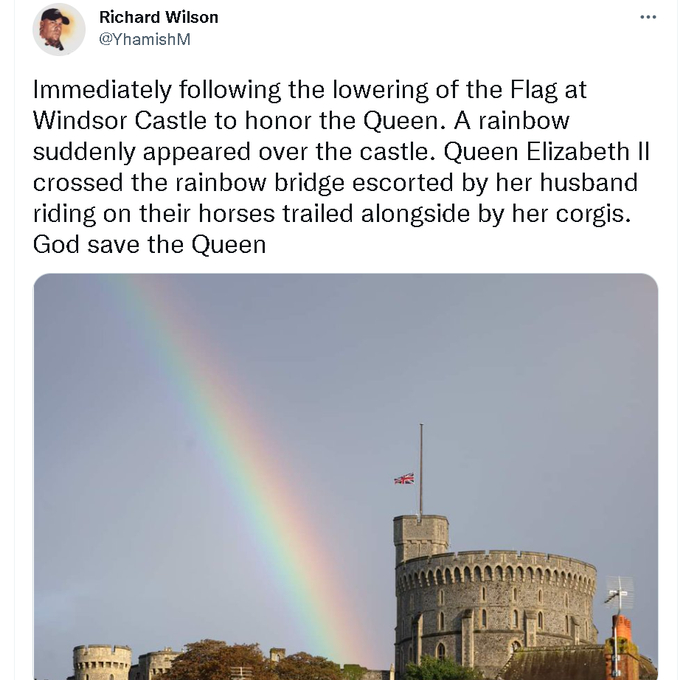The height and width of the screenshot is (680, 700).
Task: Click the square turret beneath the flagpole
Action: 420,538
